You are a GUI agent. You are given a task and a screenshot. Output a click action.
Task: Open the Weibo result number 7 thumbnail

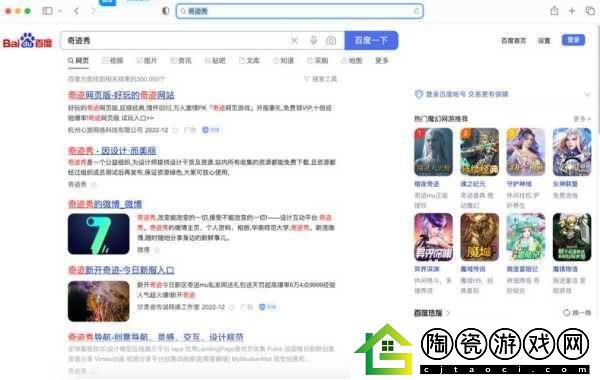click(99, 234)
